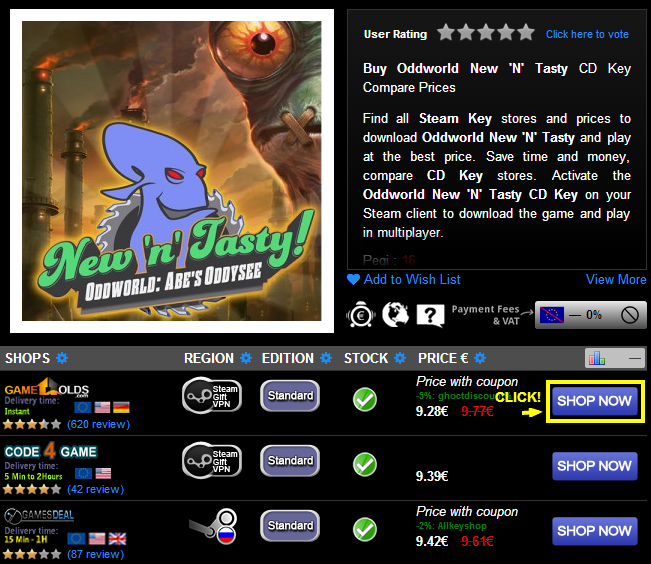Image resolution: width=651 pixels, height=564 pixels.
Task: Click the question mark help icon
Action: pos(430,315)
